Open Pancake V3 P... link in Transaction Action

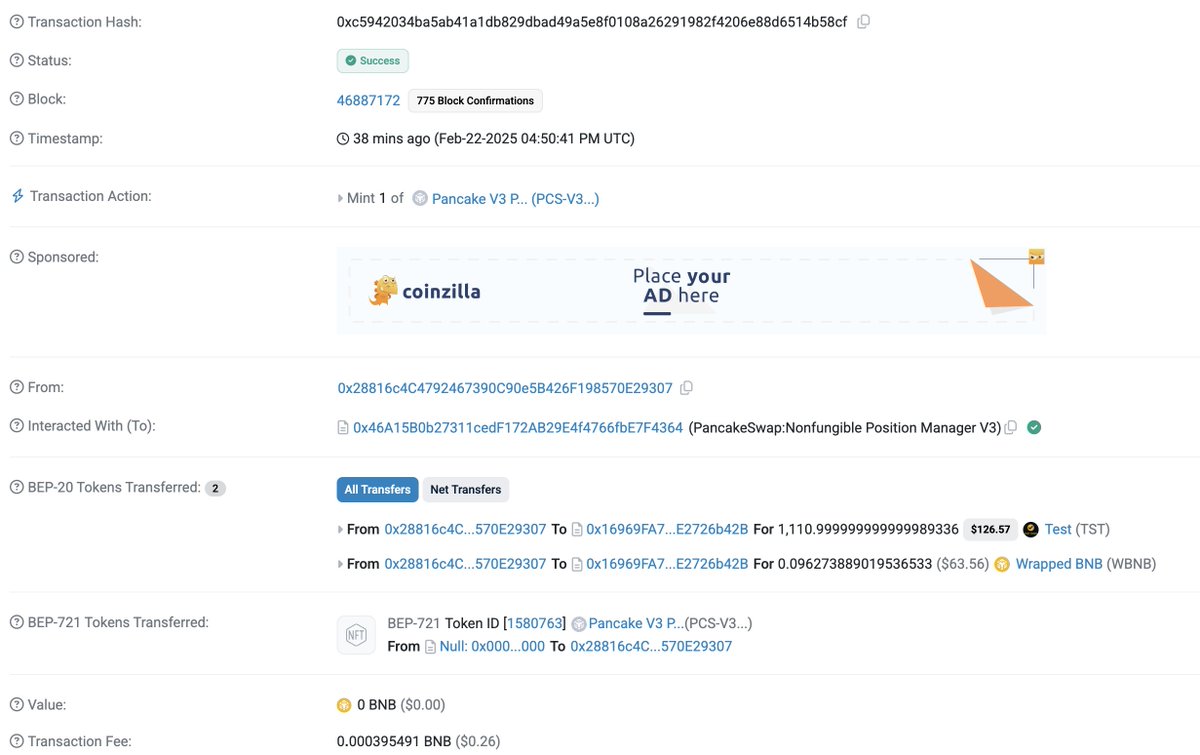click(x=516, y=199)
